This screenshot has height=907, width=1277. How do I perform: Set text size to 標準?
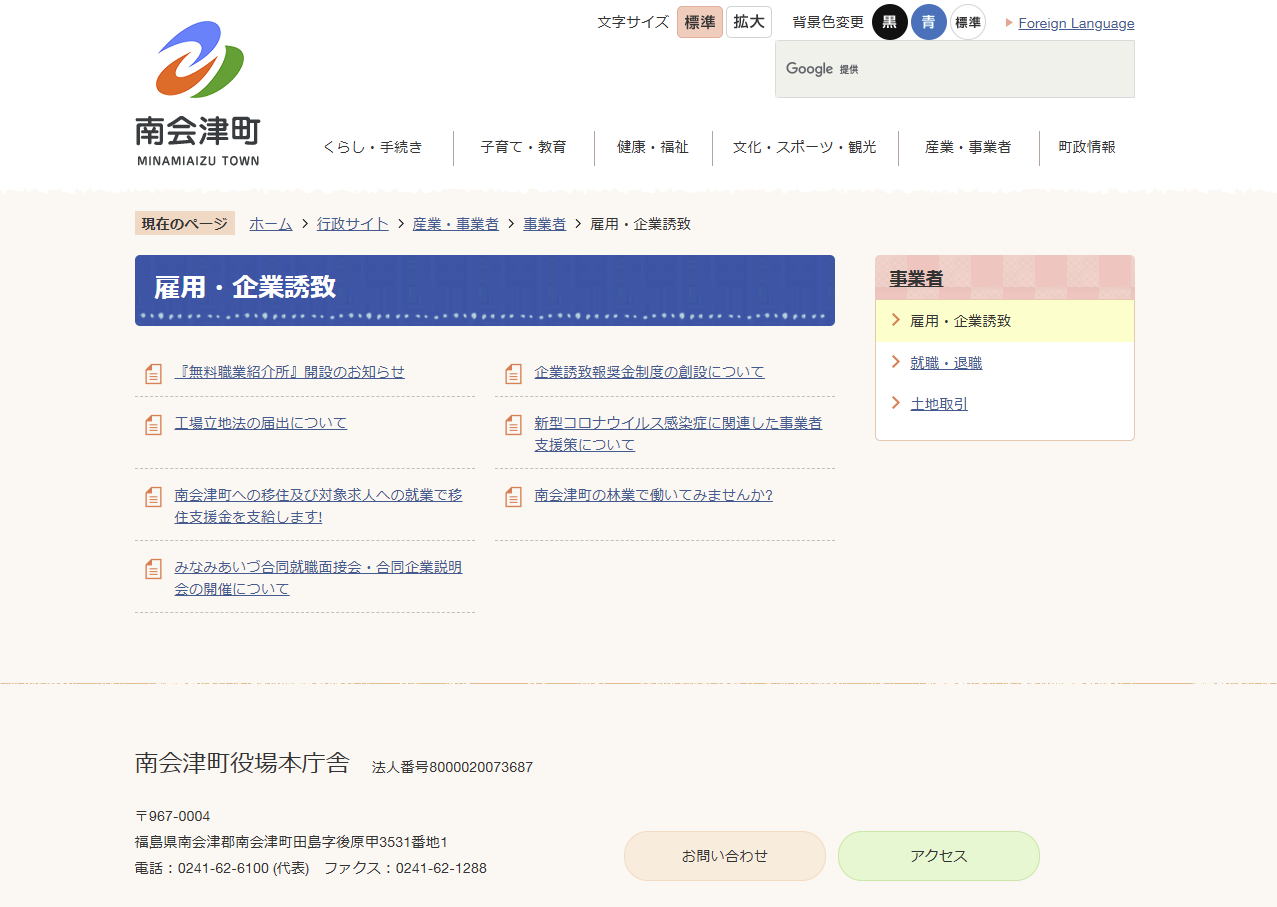coord(700,22)
